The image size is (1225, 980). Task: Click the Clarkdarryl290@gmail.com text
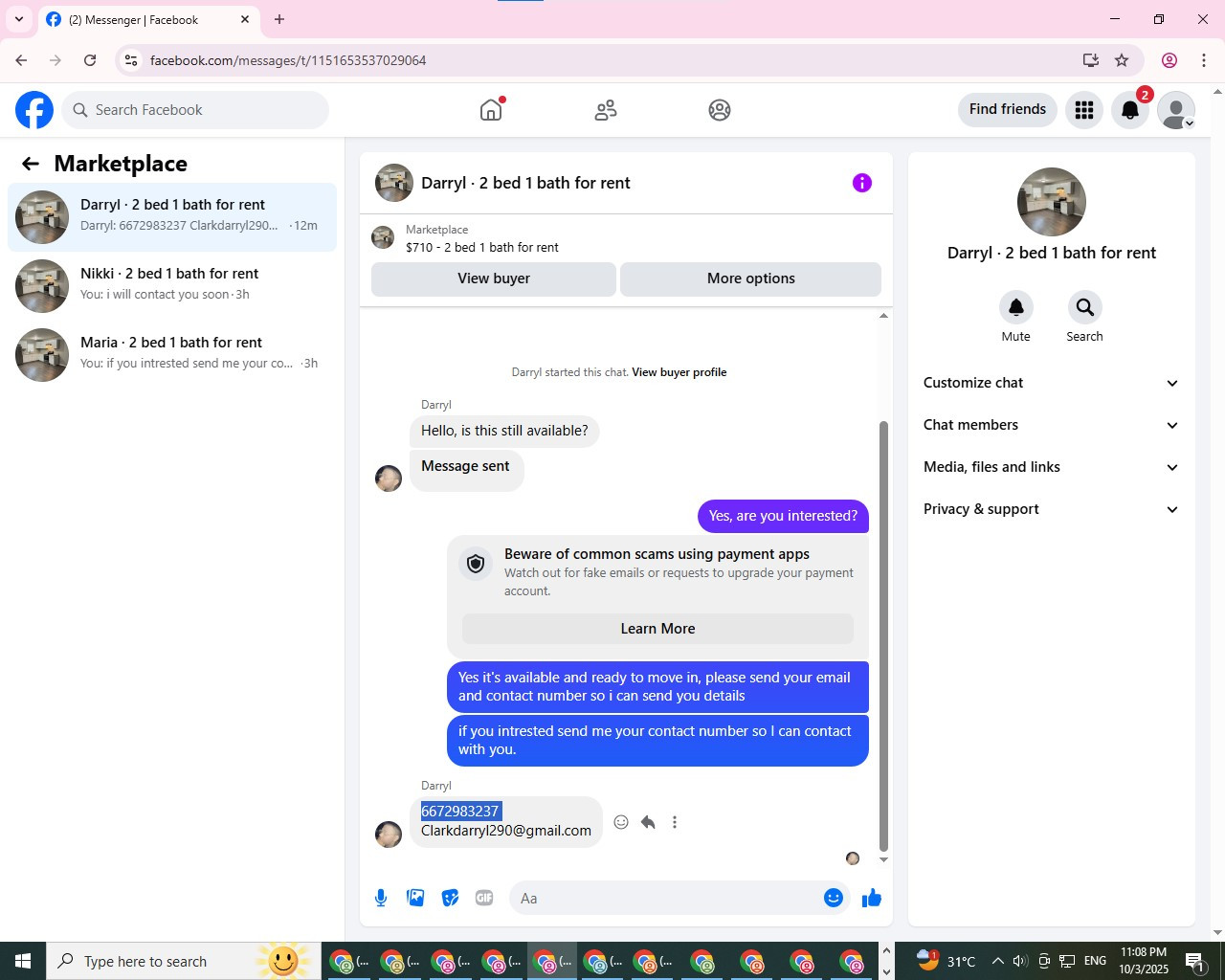coord(506,831)
